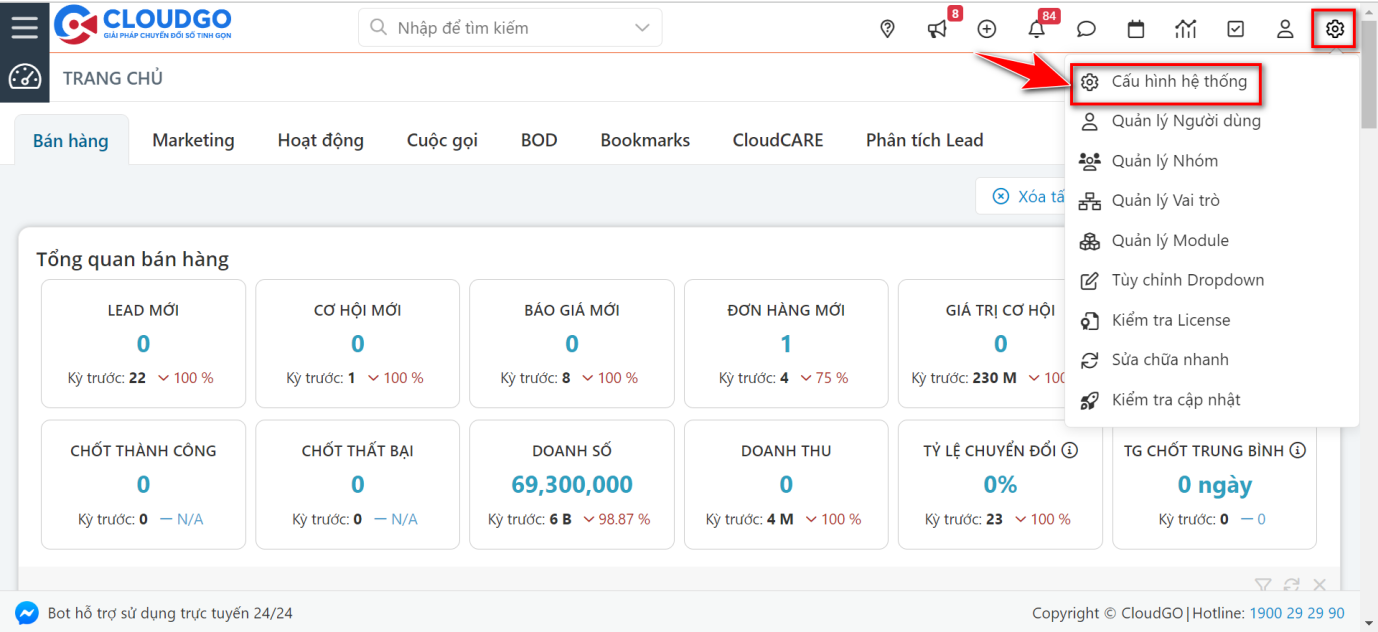Click the location pin icon
Image resolution: width=1378 pixels, height=632 pixels.
click(887, 29)
